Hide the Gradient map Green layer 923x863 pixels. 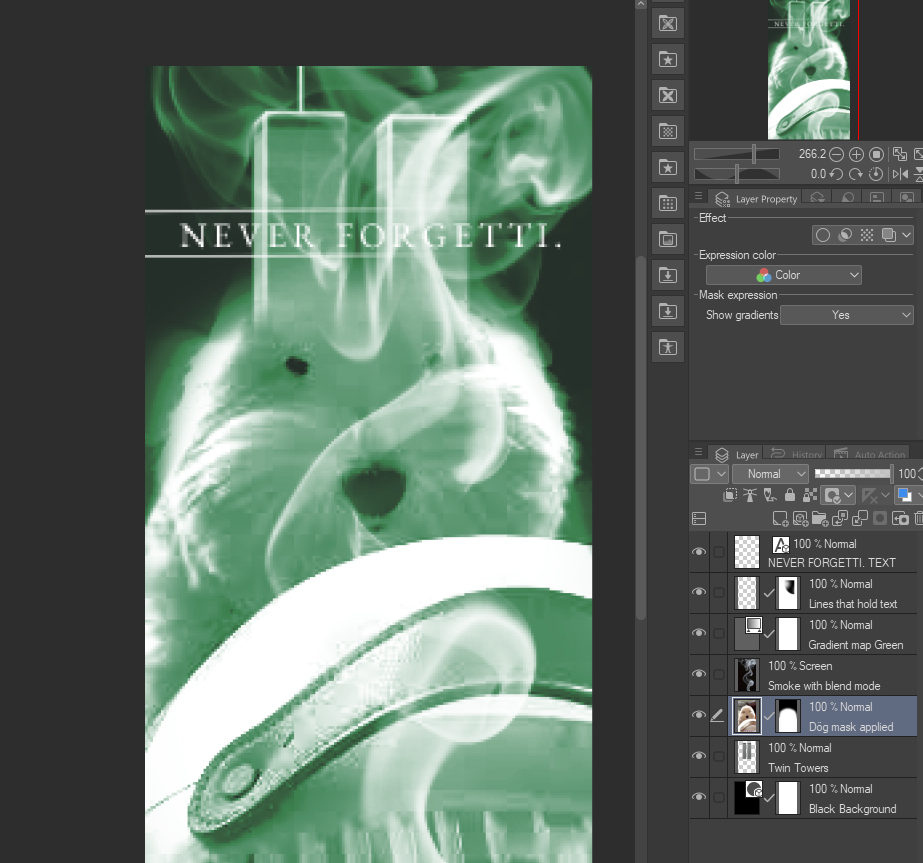(699, 633)
